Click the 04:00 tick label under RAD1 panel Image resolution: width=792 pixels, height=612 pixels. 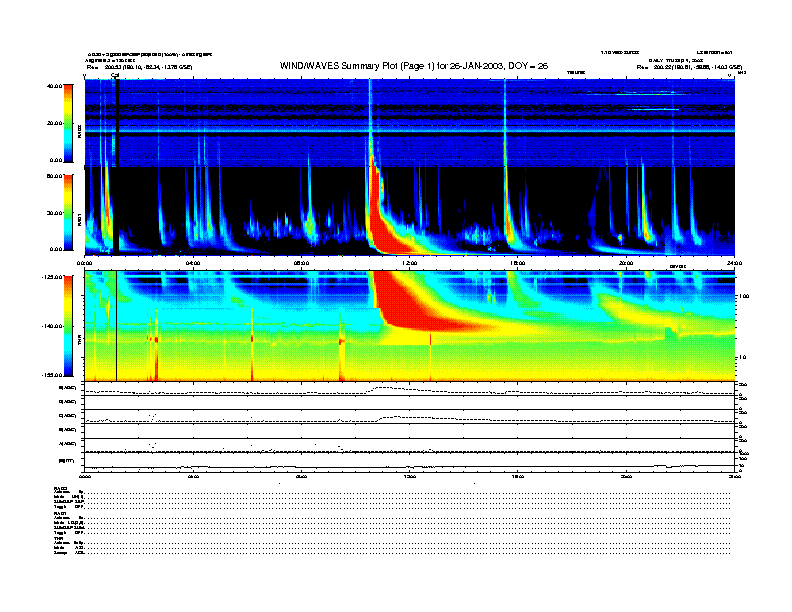193,263
